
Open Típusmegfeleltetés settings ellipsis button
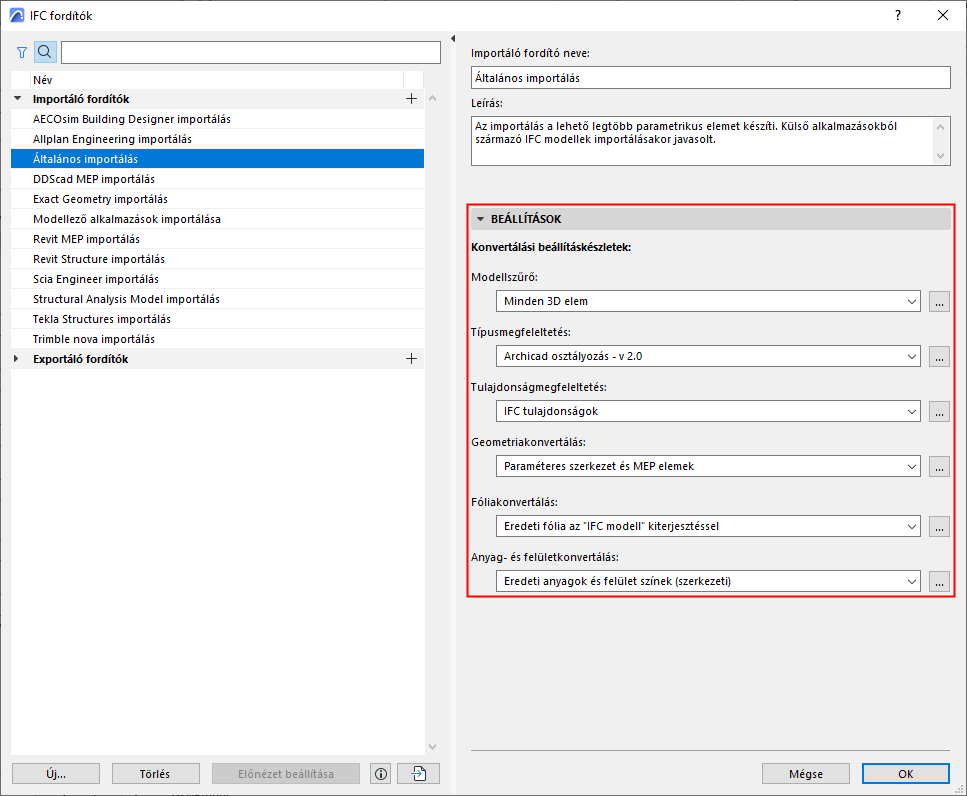coord(939,356)
